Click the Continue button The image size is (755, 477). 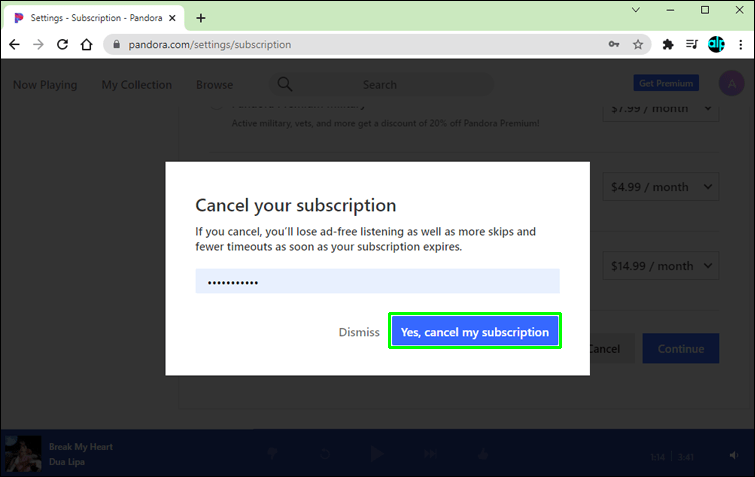click(x=680, y=348)
